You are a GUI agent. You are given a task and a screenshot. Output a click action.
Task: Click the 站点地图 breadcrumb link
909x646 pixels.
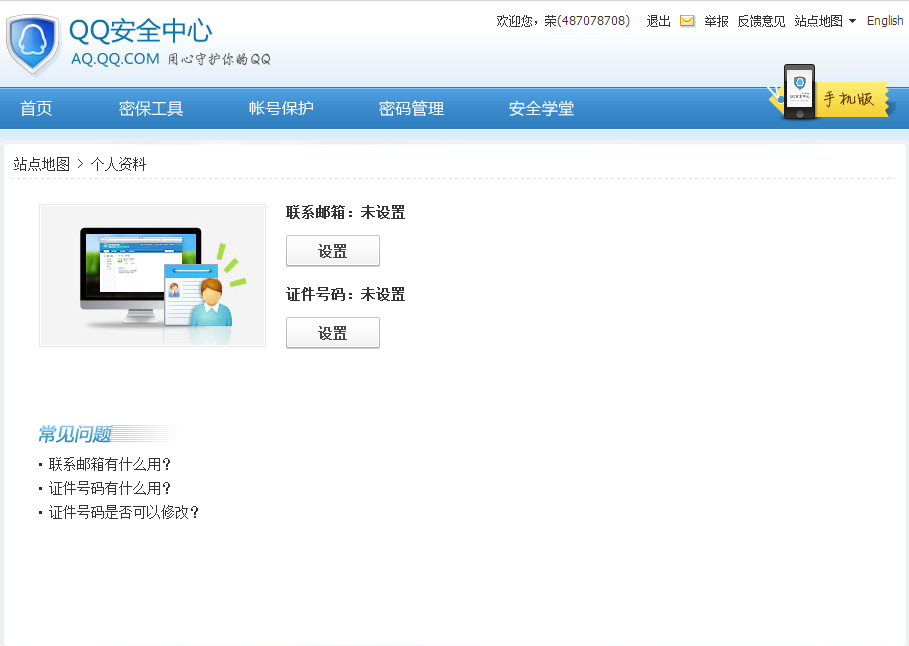41,164
